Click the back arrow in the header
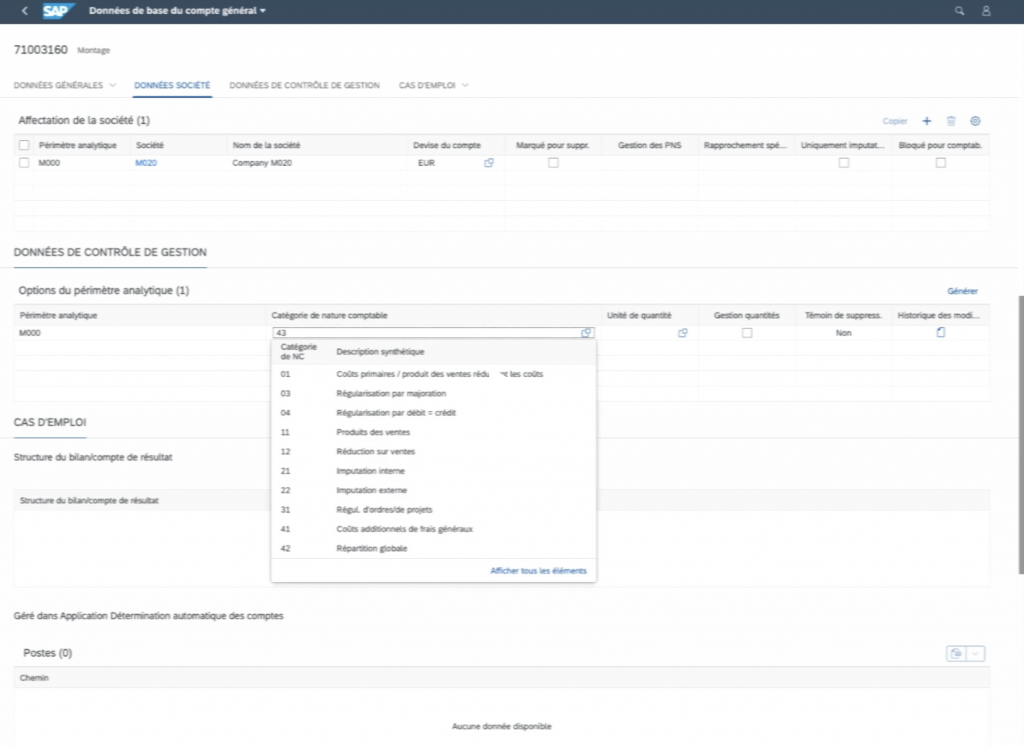This screenshot has width=1024, height=746. click(24, 11)
